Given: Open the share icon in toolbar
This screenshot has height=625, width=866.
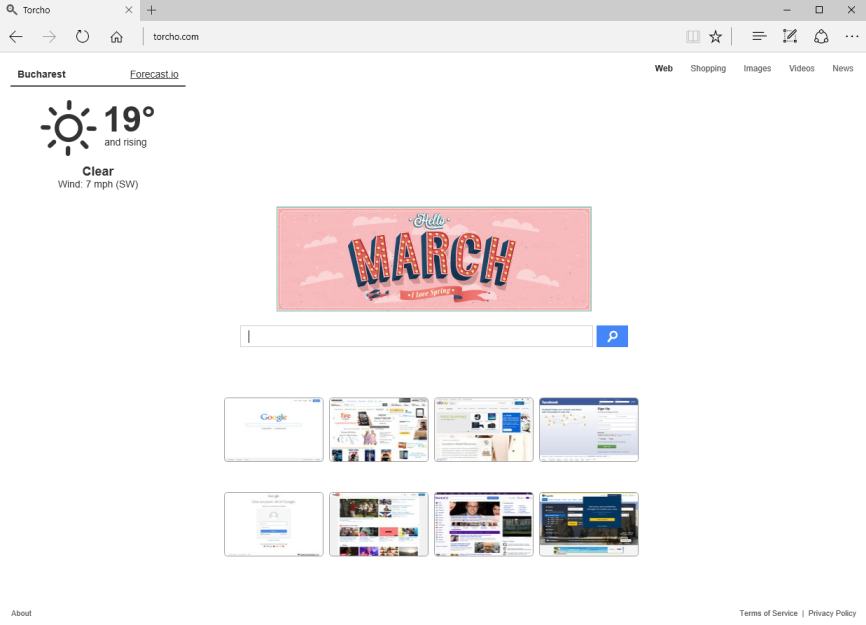Looking at the screenshot, I should tap(821, 37).
